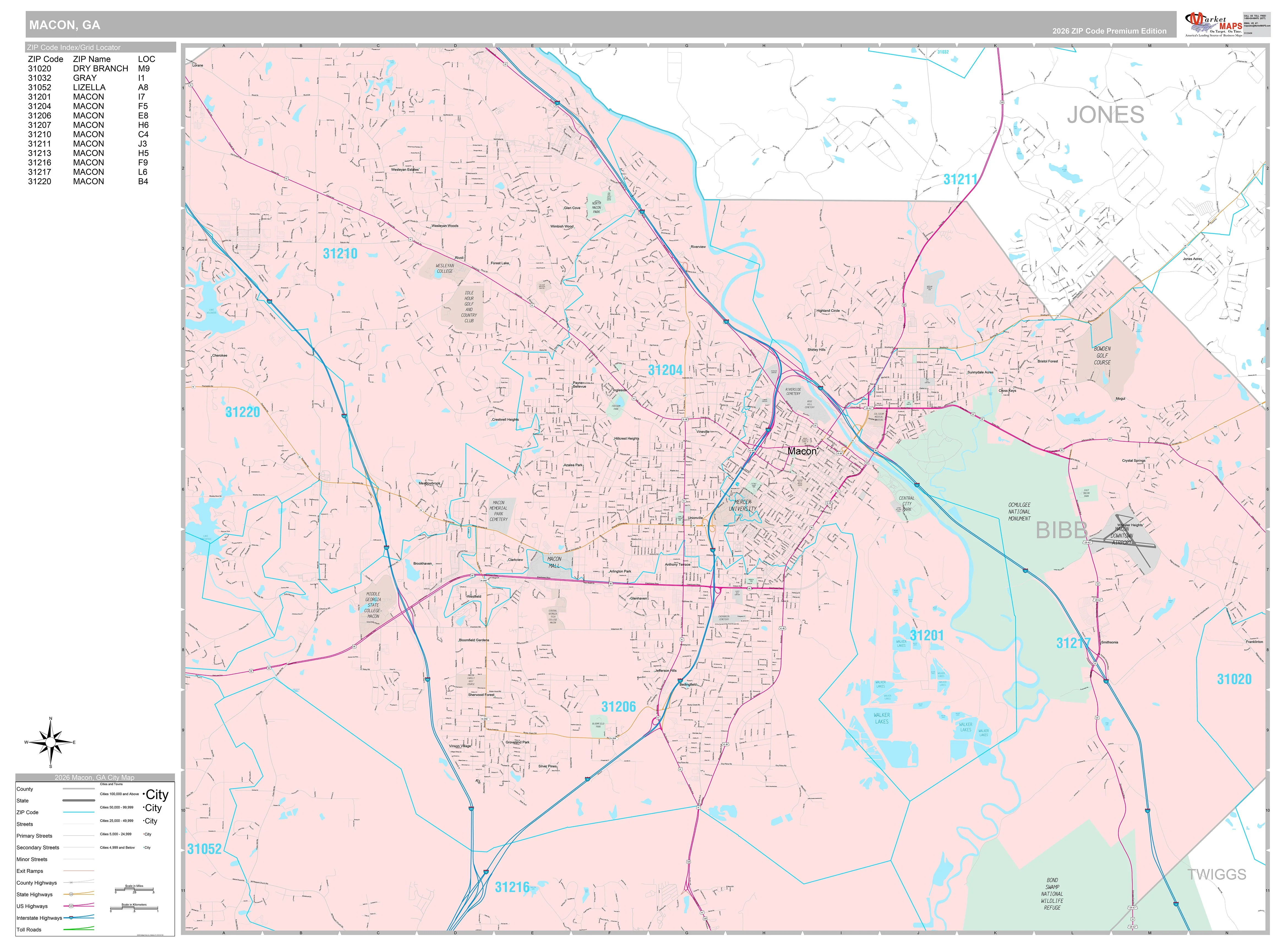Click the Scale in Kilometers bar
This screenshot has height=948, width=1288.
(134, 908)
